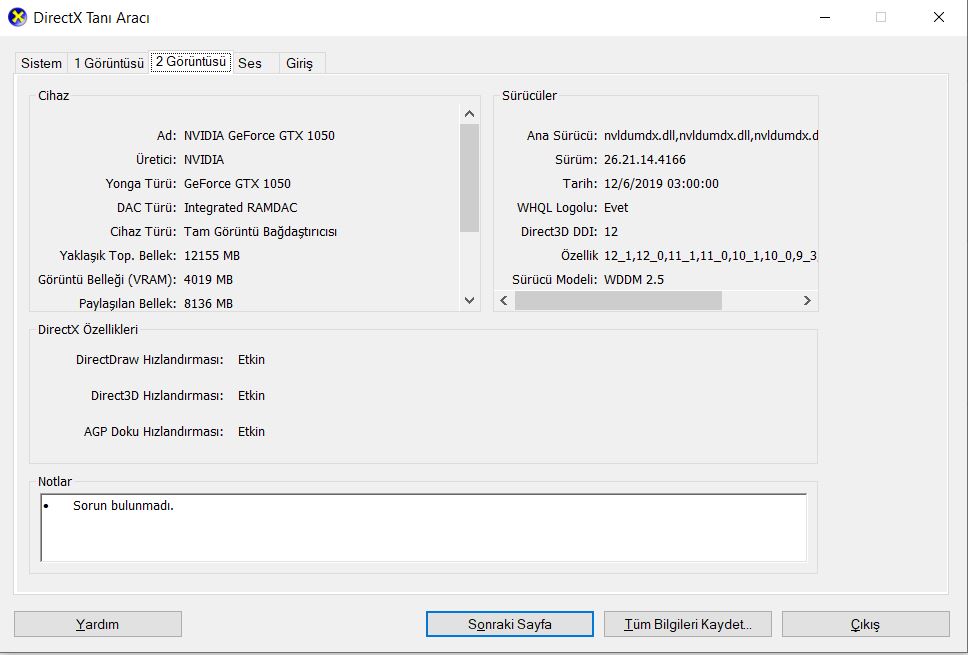968x655 pixels.
Task: Minimize the DirectX Tanı Aracı window
Action: (824, 17)
